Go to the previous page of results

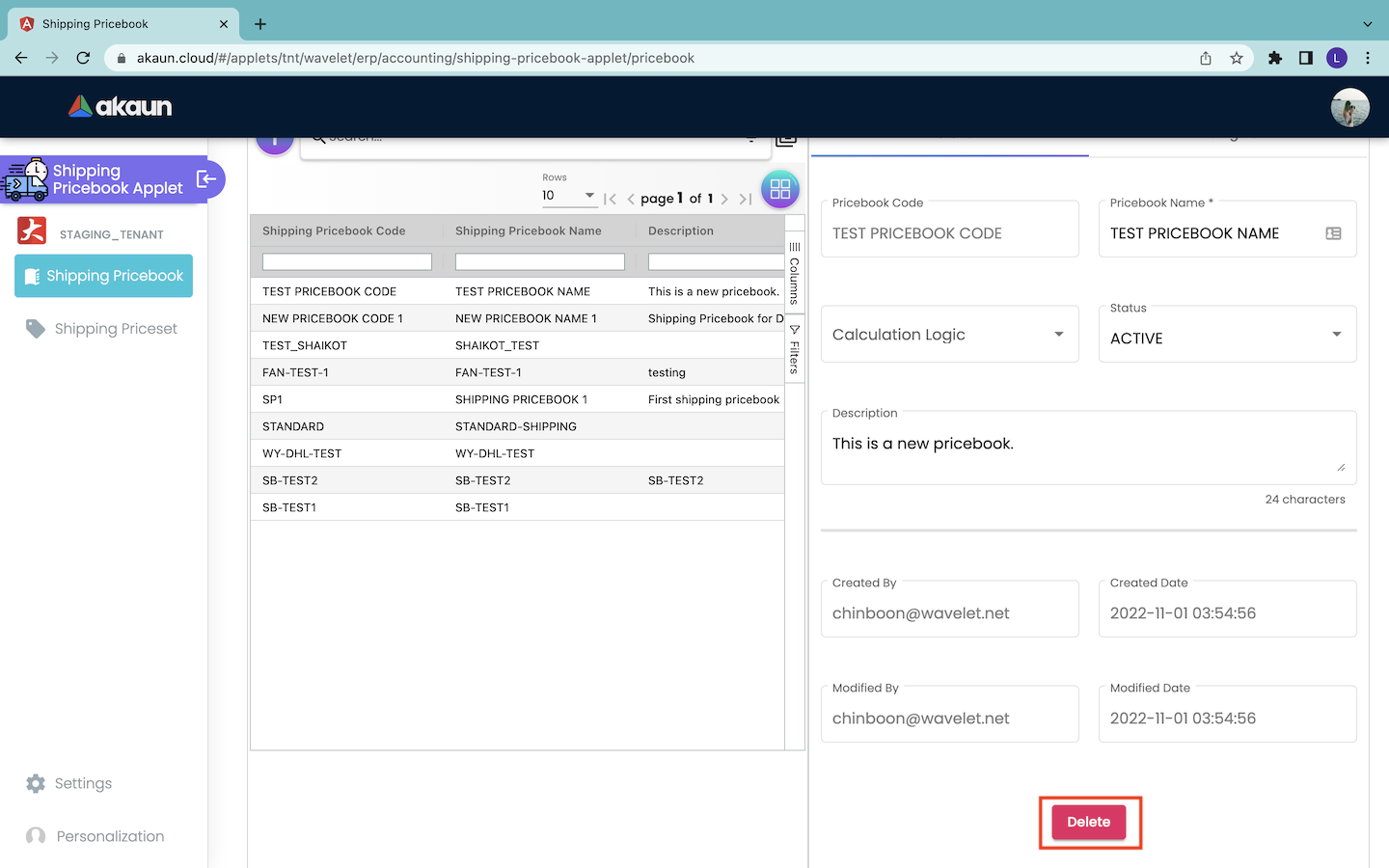(631, 199)
